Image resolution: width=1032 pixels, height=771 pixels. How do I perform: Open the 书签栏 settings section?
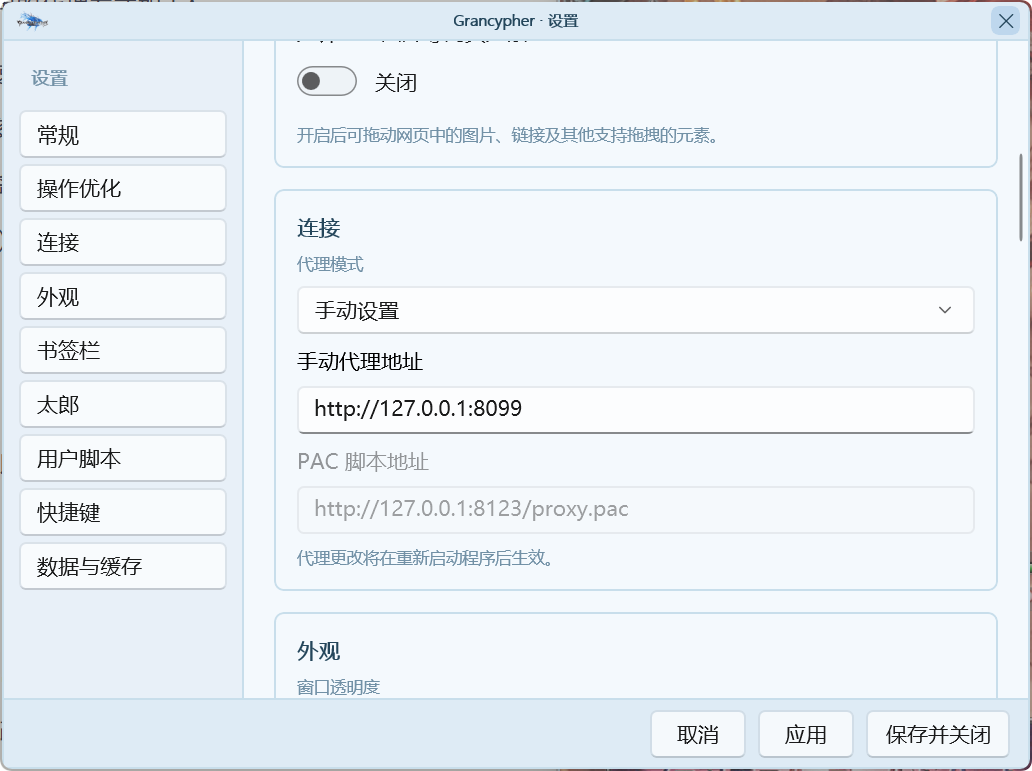[x=123, y=350]
